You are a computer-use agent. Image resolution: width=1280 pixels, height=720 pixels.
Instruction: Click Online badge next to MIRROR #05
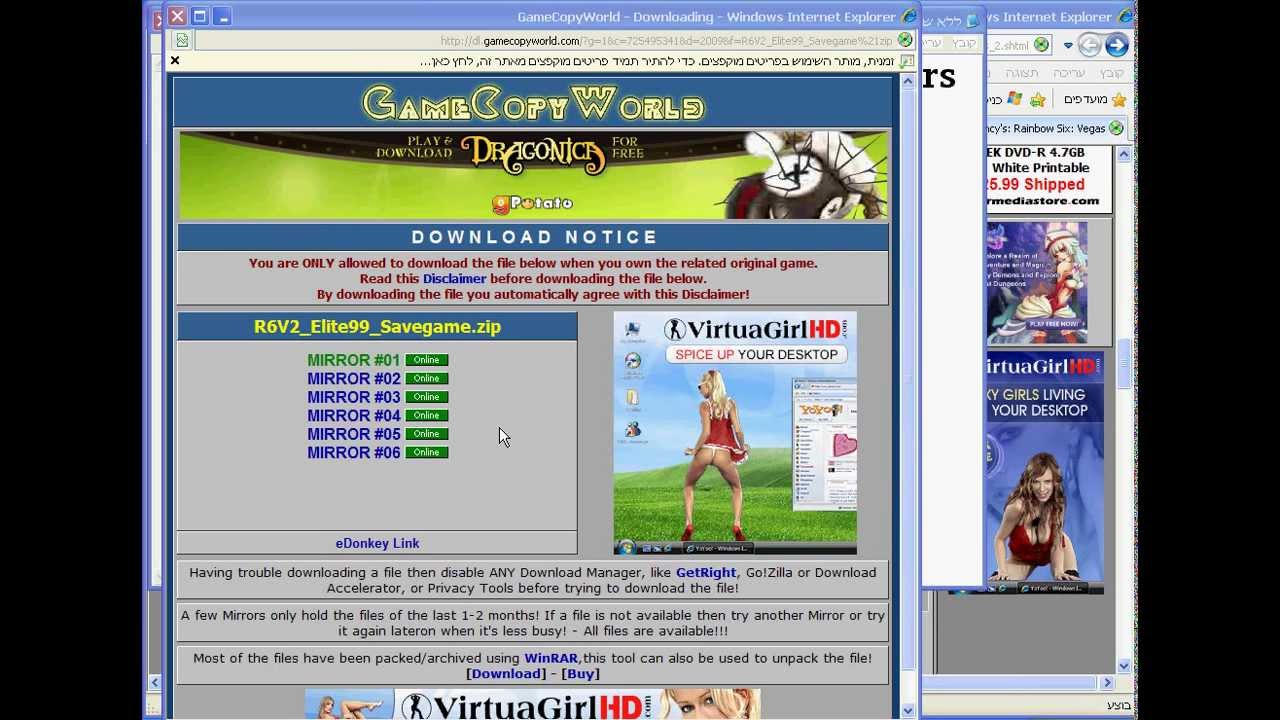click(x=426, y=434)
